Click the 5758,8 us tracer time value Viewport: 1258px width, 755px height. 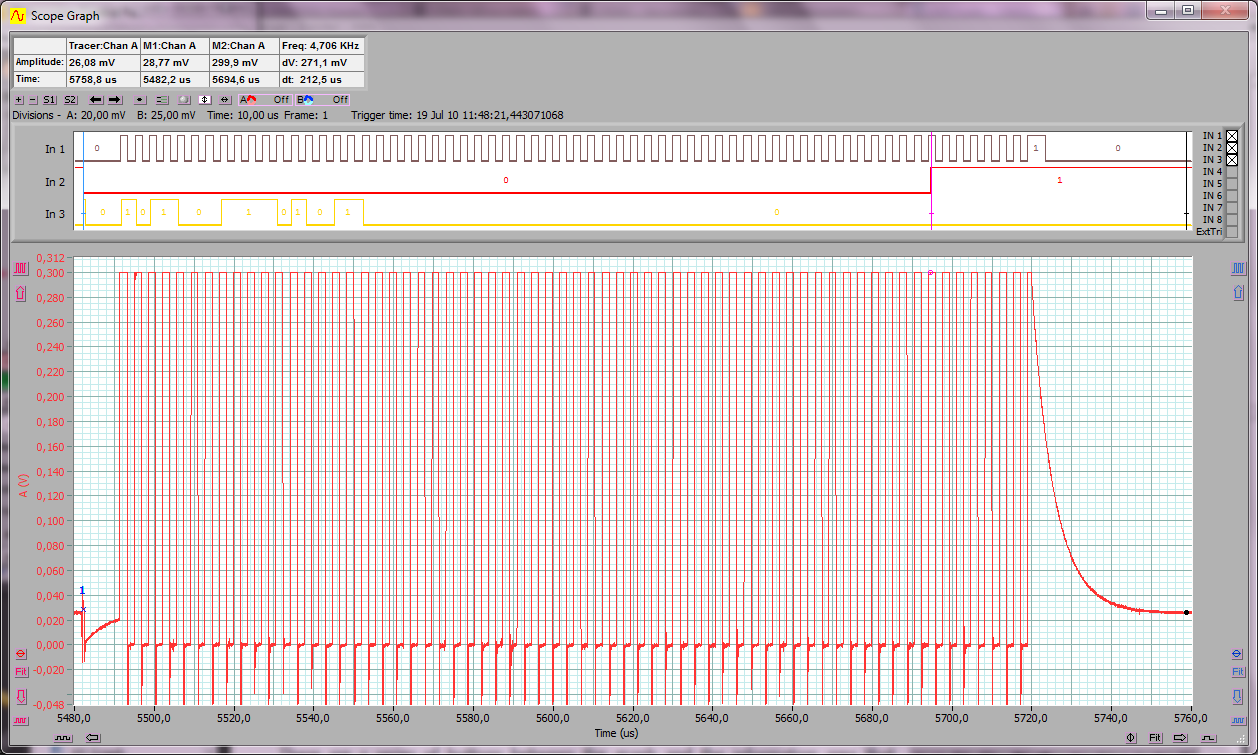coord(102,79)
